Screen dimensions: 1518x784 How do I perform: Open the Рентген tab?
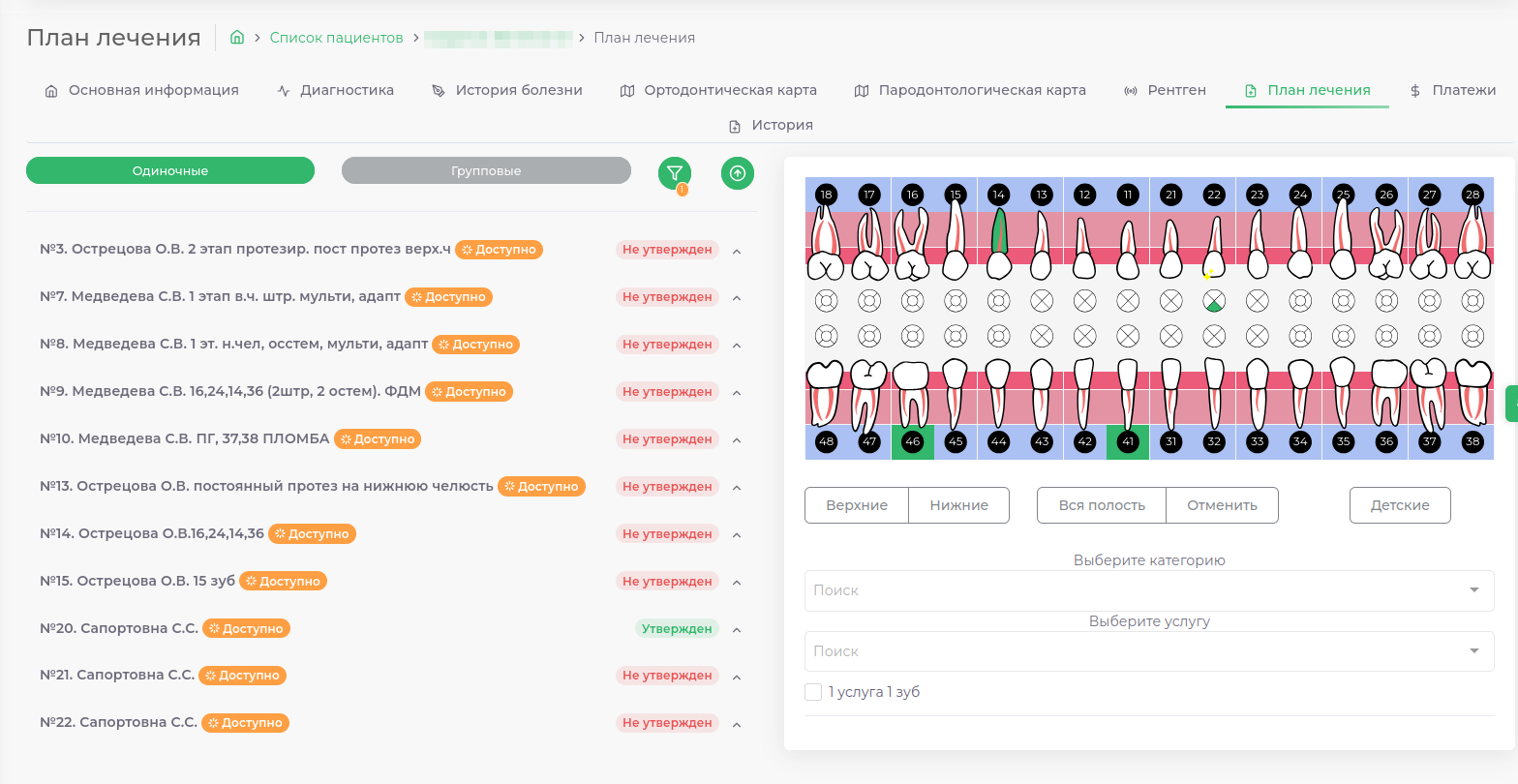(x=1165, y=90)
